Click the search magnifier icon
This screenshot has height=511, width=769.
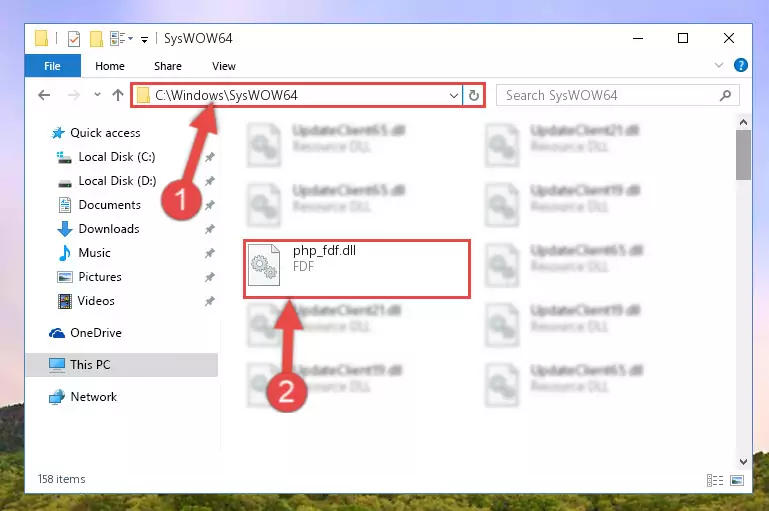click(x=725, y=95)
